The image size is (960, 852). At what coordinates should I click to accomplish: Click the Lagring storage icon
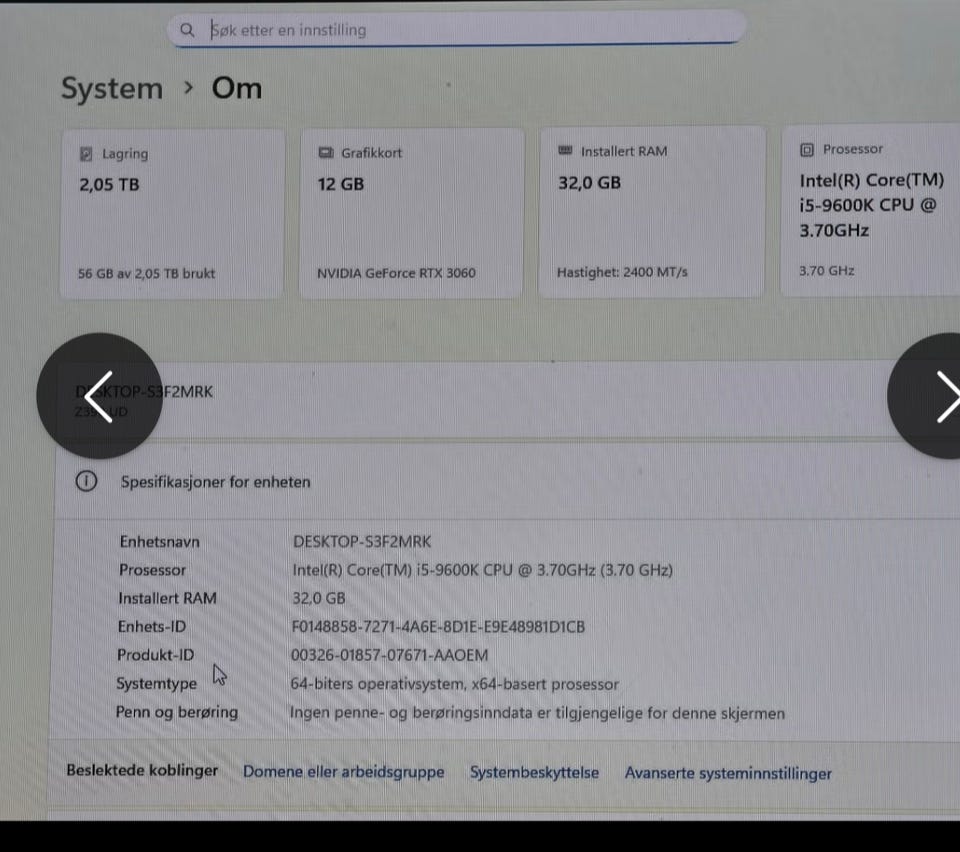86,154
